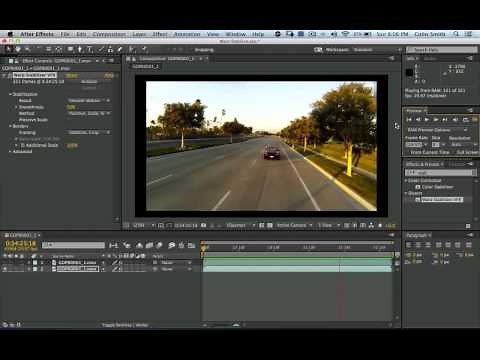This screenshot has width=480, height=360.
Task: Click the first layer's label color
Action: (35, 262)
